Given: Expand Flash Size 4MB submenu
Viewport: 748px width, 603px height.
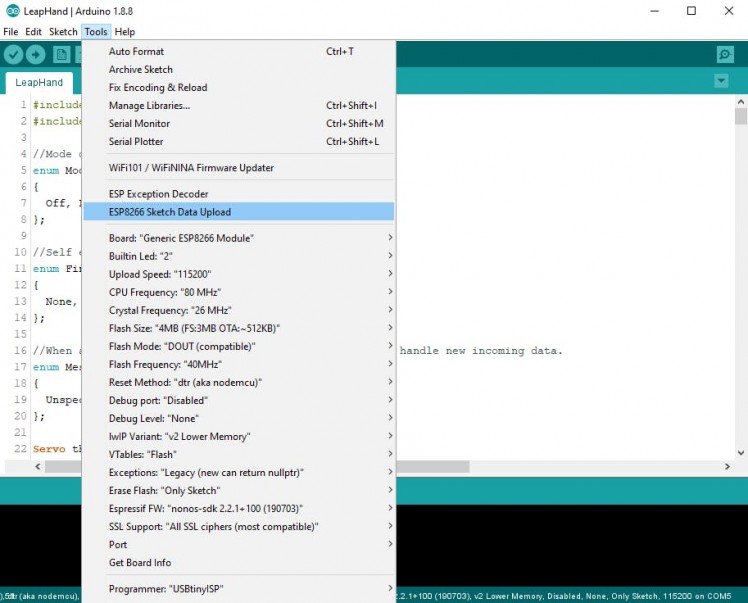Looking at the screenshot, I should (239, 329).
